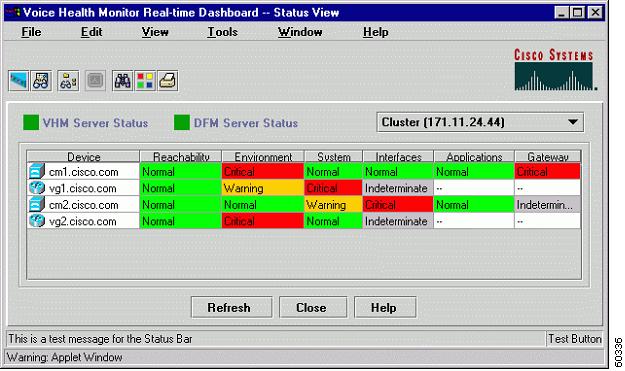
Task: Click vg2 Interfaces Indeterminate cell
Action: [x=398, y=221]
